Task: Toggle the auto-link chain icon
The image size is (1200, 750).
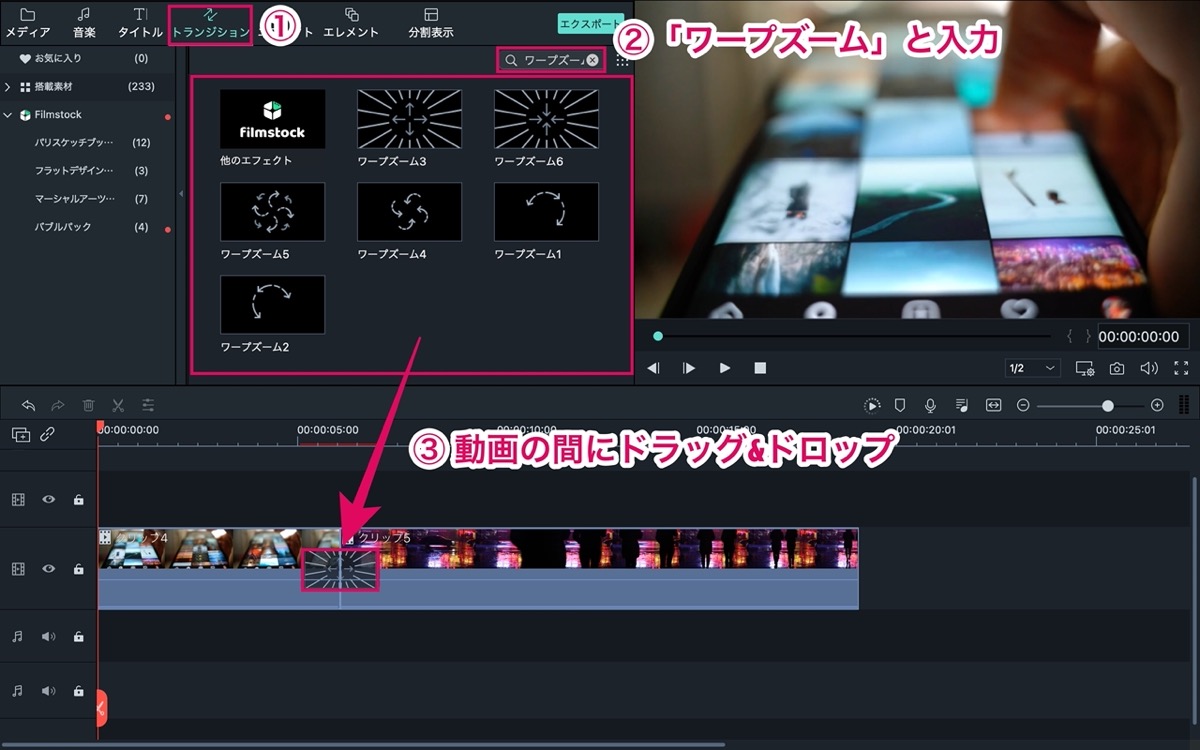Action: pos(47,435)
